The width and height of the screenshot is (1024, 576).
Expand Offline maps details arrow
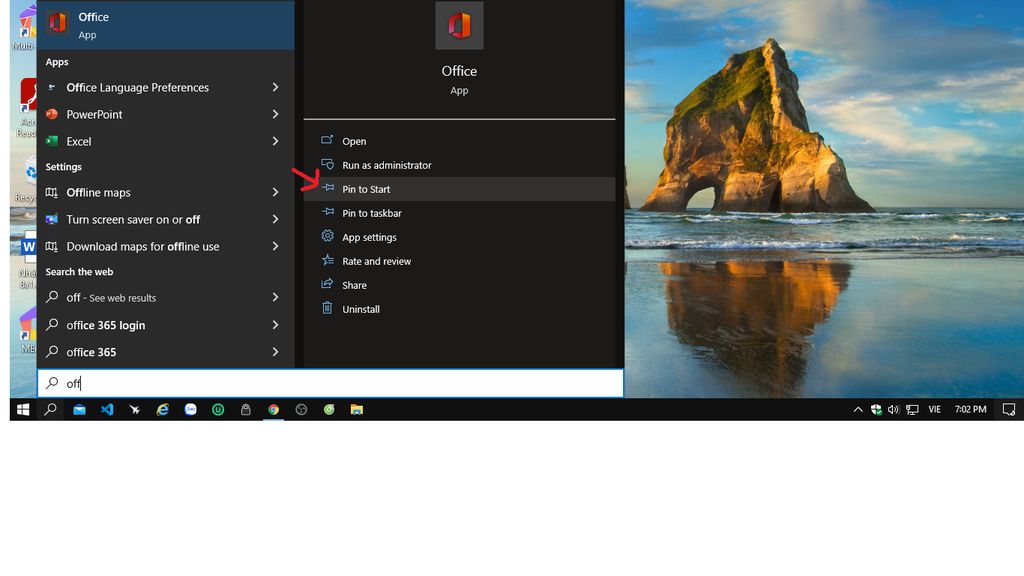pos(275,193)
